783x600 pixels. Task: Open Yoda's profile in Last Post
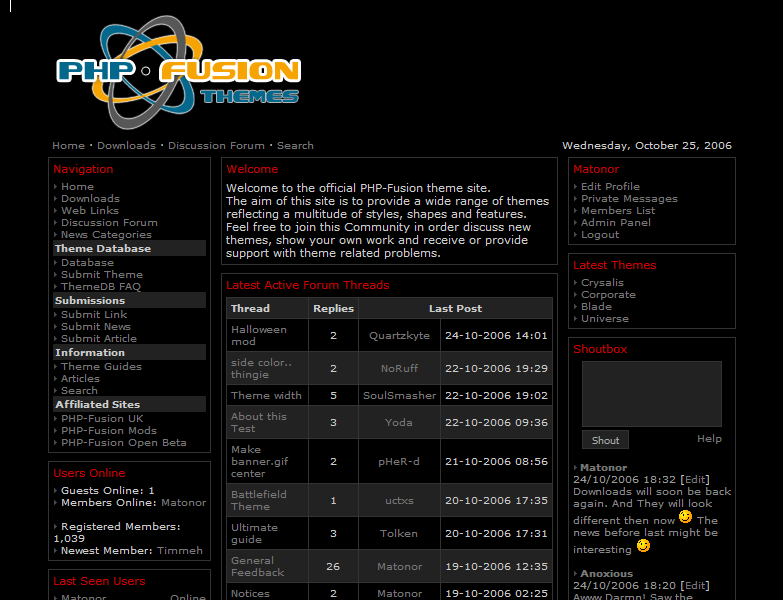coord(398,422)
